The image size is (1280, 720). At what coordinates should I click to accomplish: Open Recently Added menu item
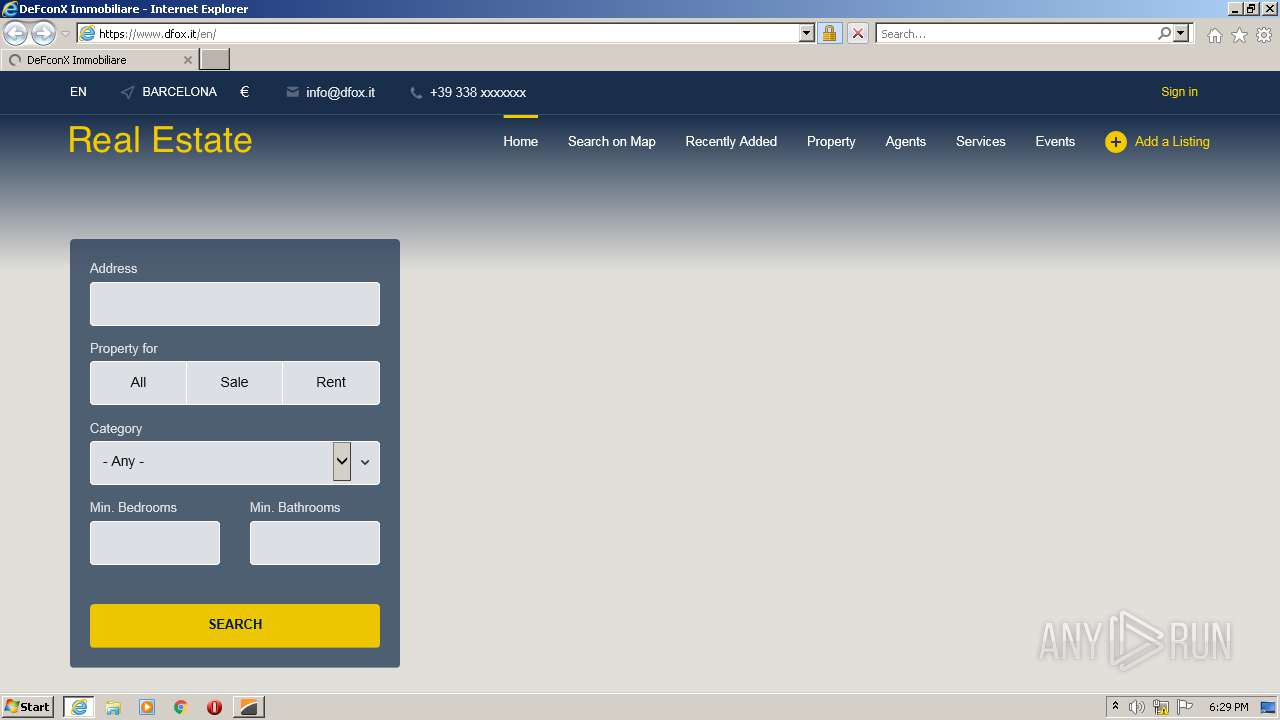731,141
